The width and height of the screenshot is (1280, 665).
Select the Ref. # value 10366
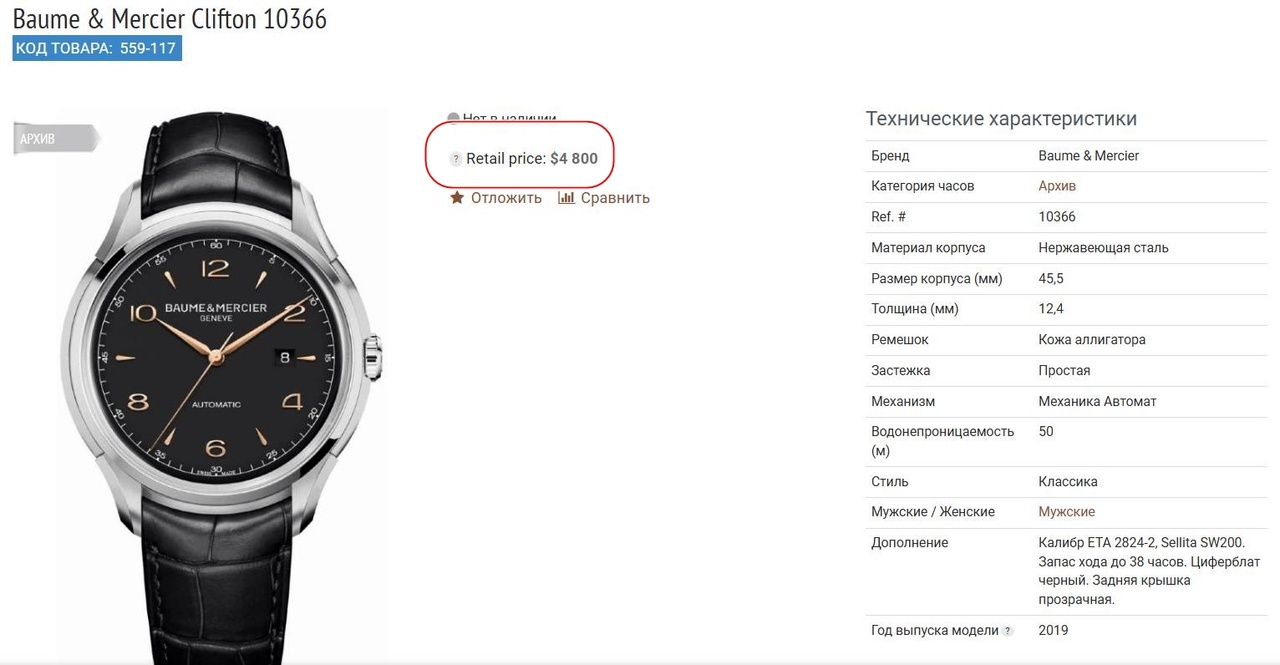coord(1057,217)
